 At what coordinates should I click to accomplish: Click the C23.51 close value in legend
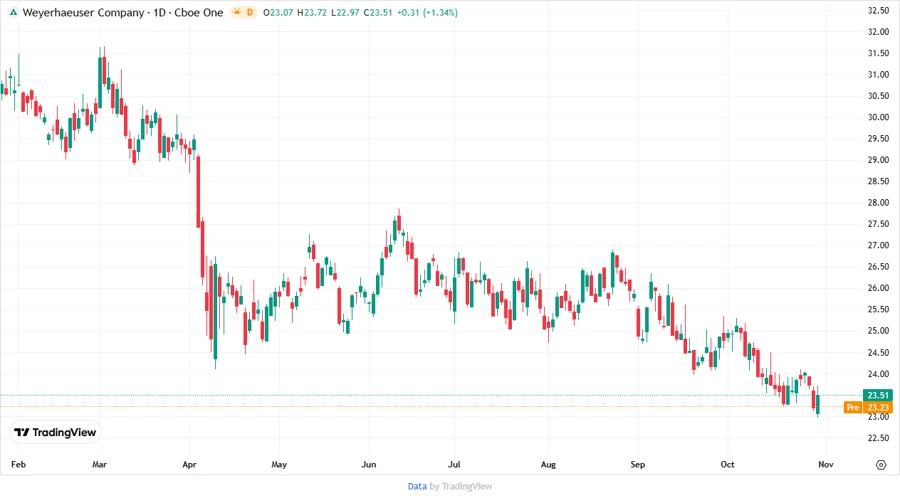[378, 13]
